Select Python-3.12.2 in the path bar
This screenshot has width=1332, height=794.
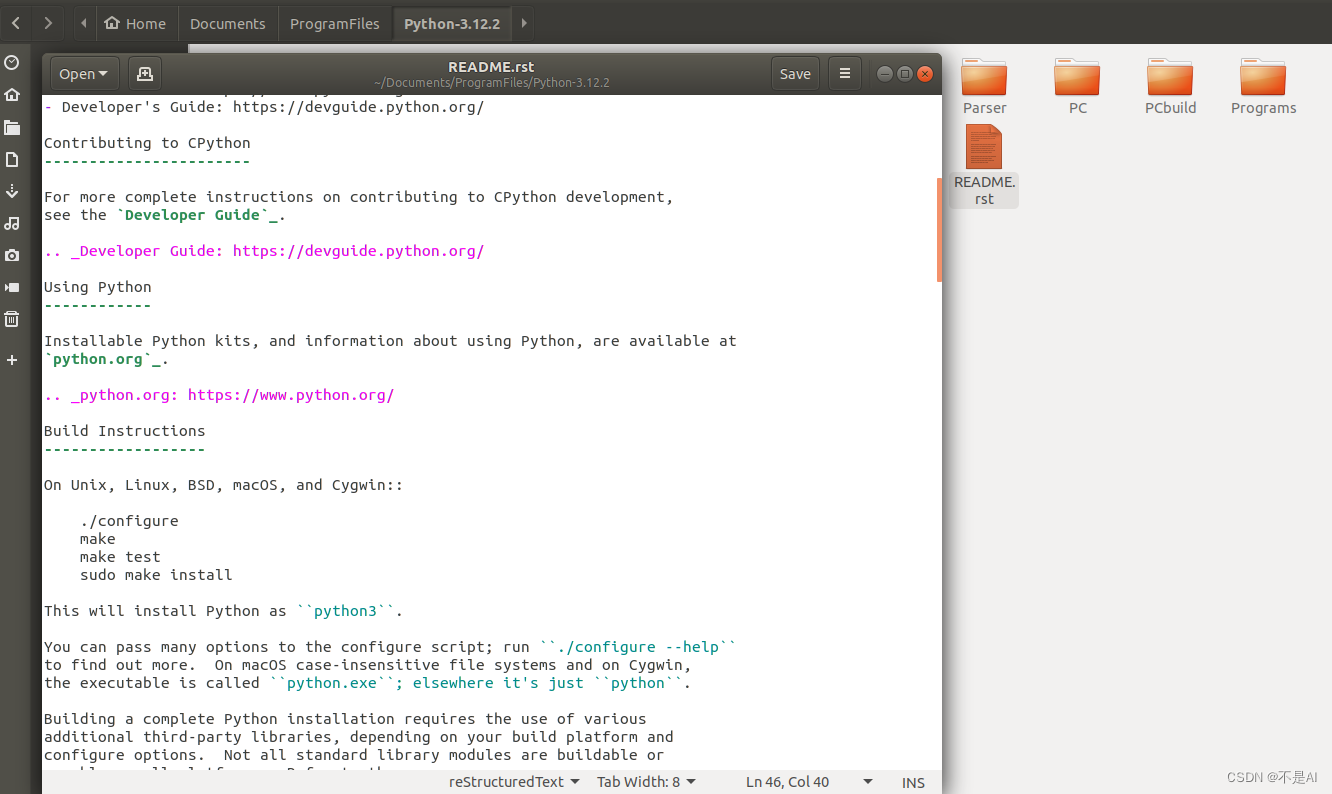pos(452,23)
